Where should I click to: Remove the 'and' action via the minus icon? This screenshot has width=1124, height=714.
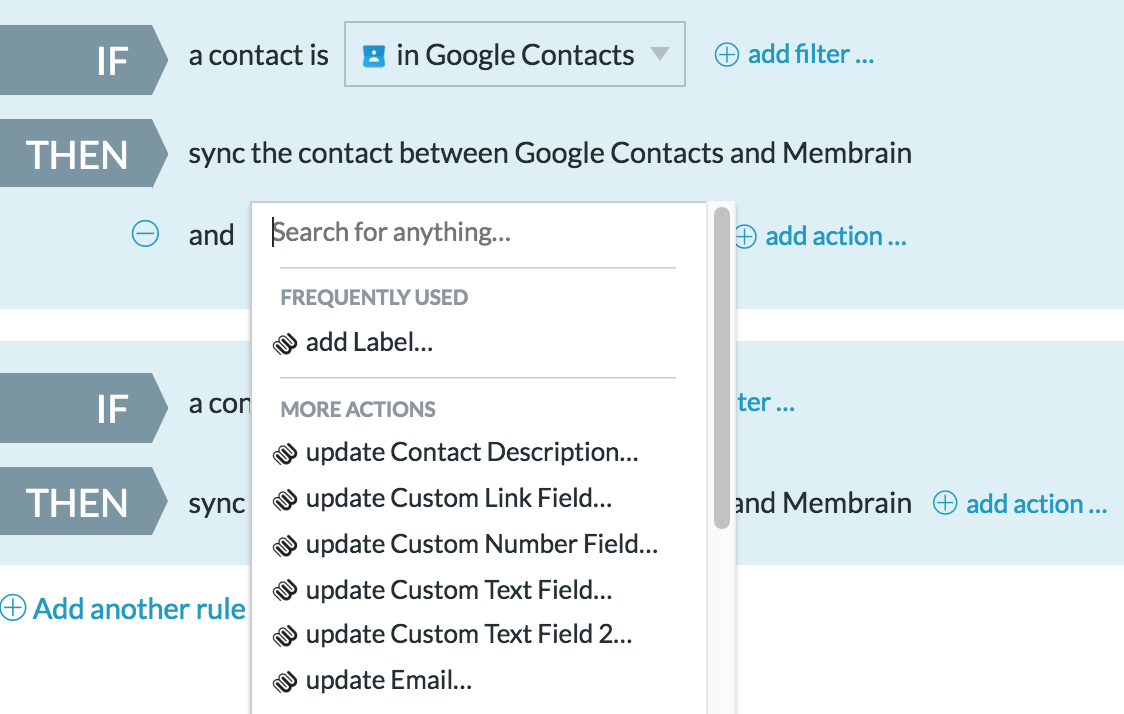(146, 234)
